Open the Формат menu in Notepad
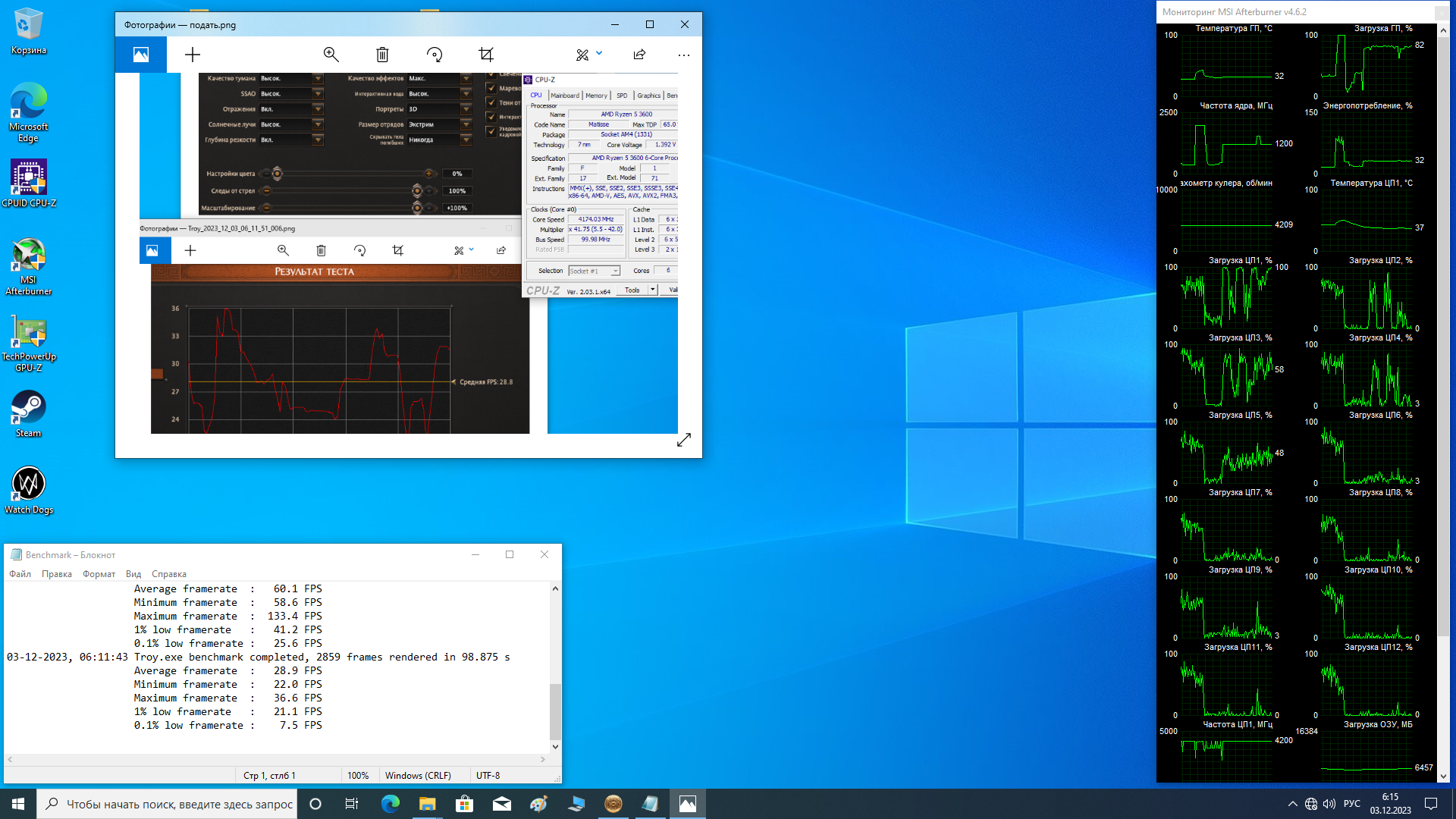This screenshot has width=1456, height=819. [x=99, y=574]
